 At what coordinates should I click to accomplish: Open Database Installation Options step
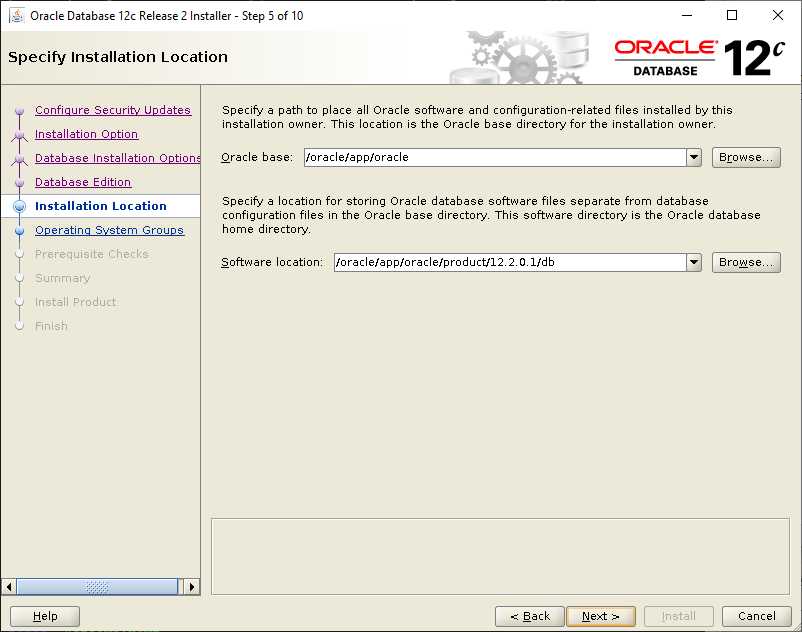(x=117, y=158)
